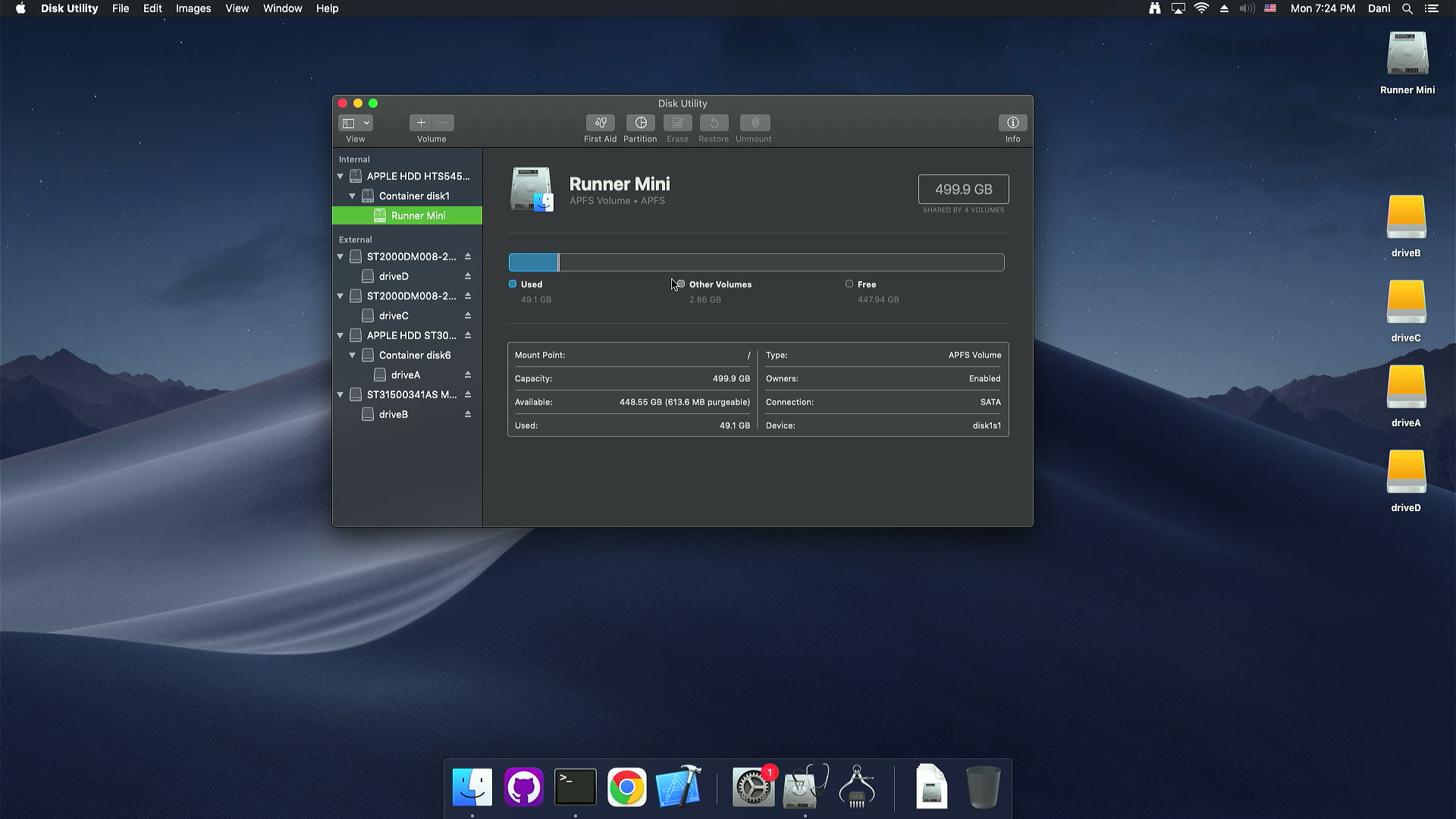The height and width of the screenshot is (819, 1456).
Task: Select Container disk1 in the sidebar
Action: pos(407,196)
